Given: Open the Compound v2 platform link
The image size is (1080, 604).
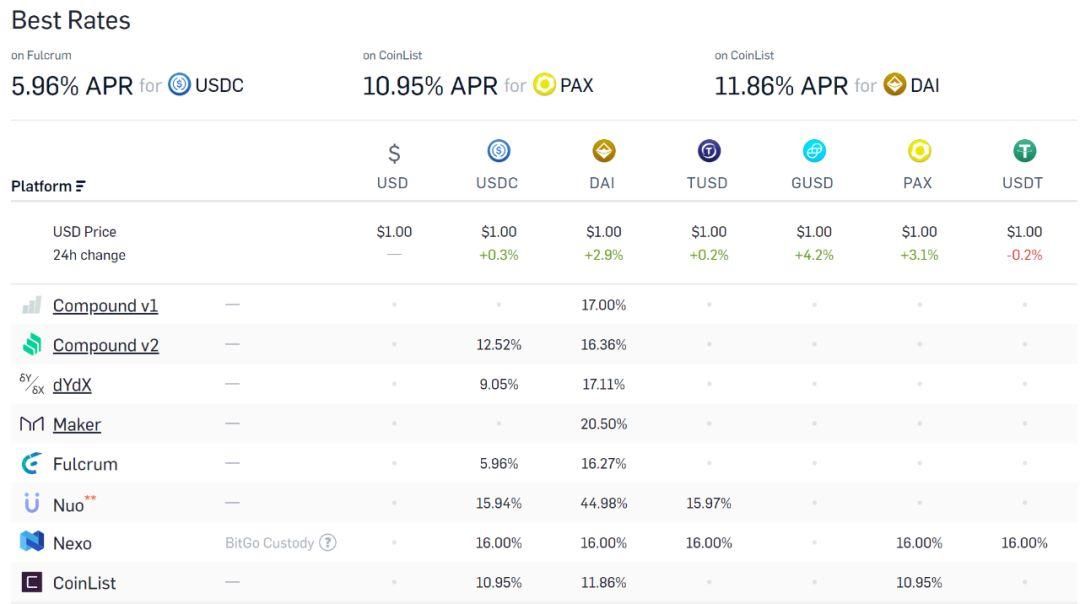Looking at the screenshot, I should coord(106,345).
